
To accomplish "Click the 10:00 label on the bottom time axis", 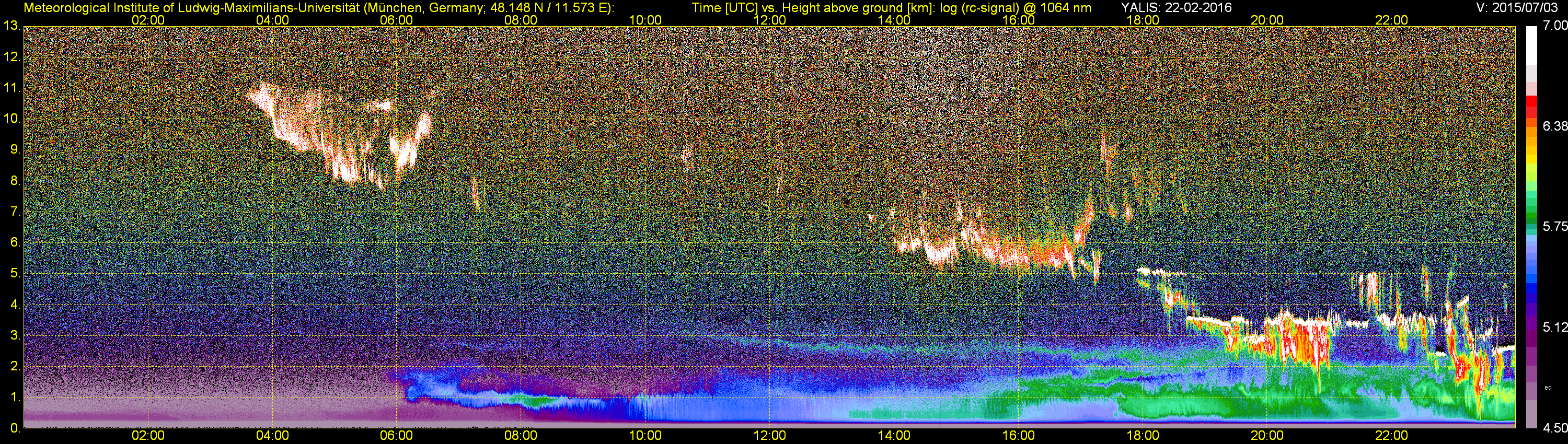I will 645,436.
